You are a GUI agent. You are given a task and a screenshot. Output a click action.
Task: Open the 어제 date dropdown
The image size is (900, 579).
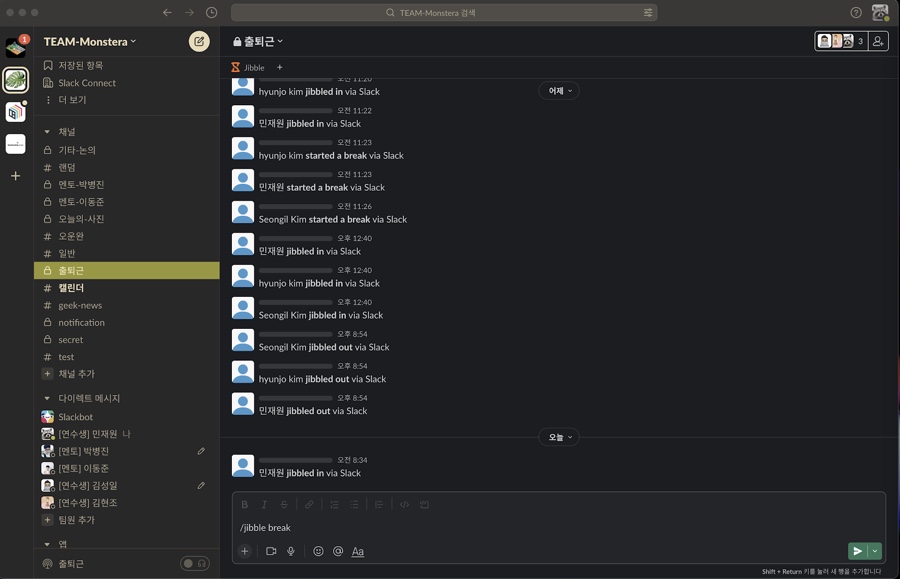pyautogui.click(x=558, y=91)
